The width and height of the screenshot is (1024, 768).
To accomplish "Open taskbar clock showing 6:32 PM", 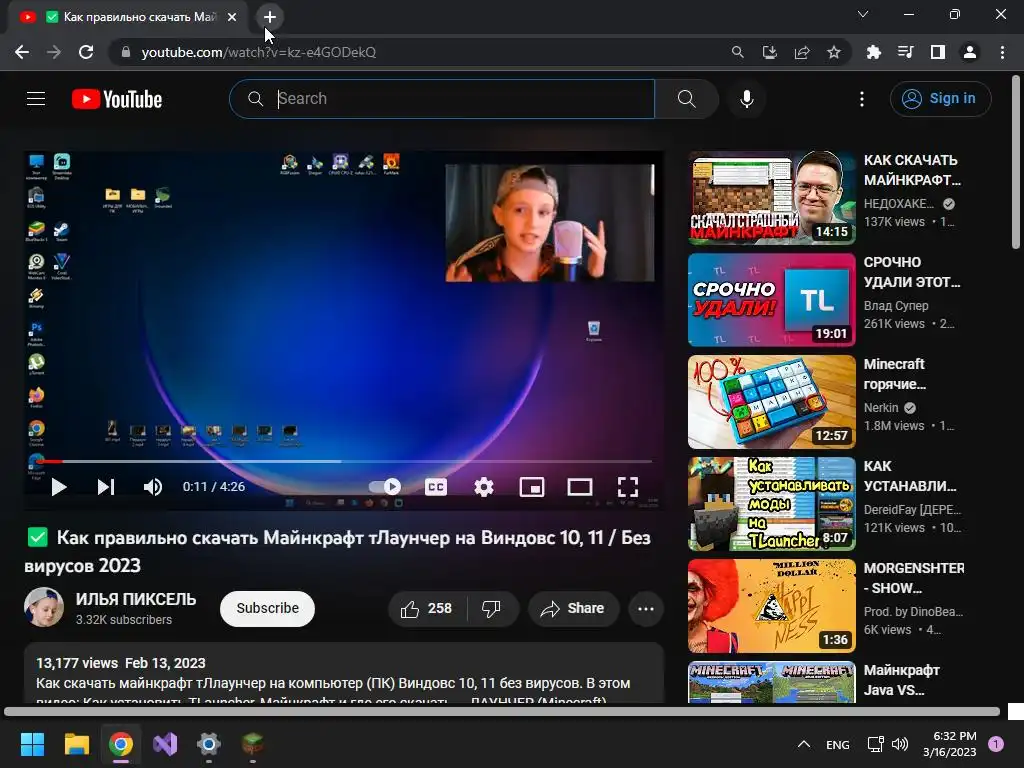I will coord(950,744).
